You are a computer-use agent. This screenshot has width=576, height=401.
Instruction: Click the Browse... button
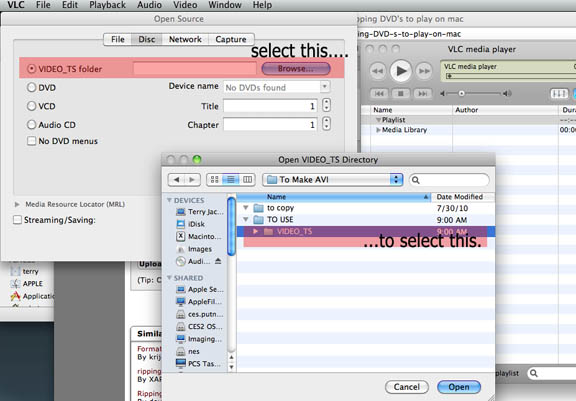296,69
